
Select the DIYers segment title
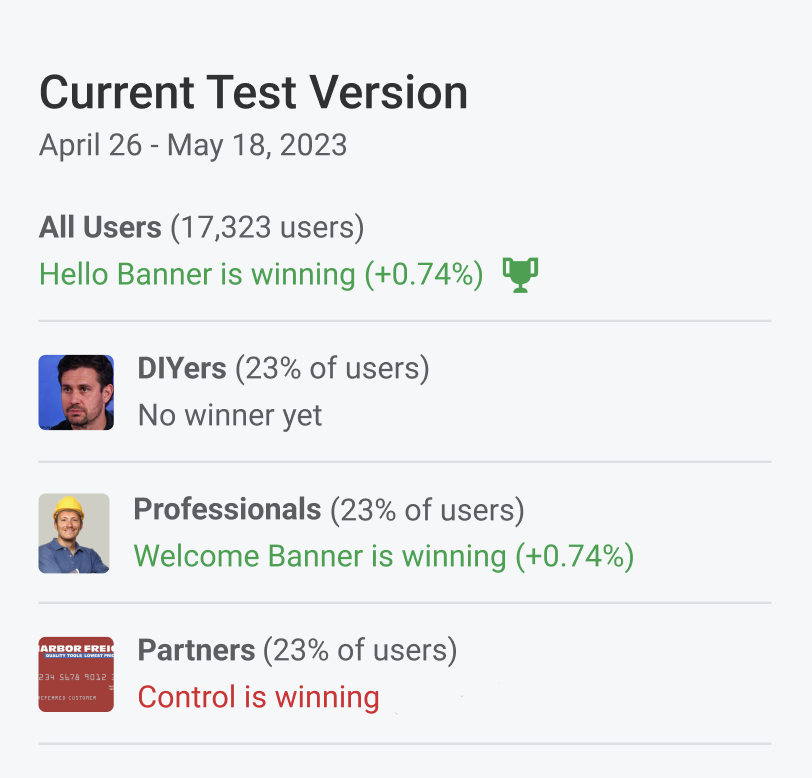pyautogui.click(x=182, y=368)
